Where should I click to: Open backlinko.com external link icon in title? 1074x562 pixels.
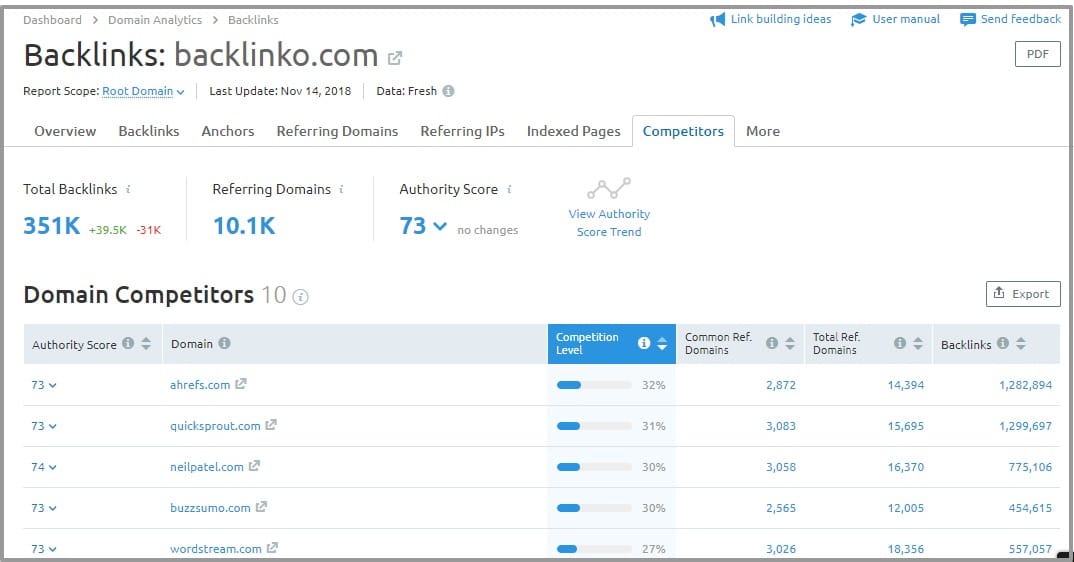(395, 58)
